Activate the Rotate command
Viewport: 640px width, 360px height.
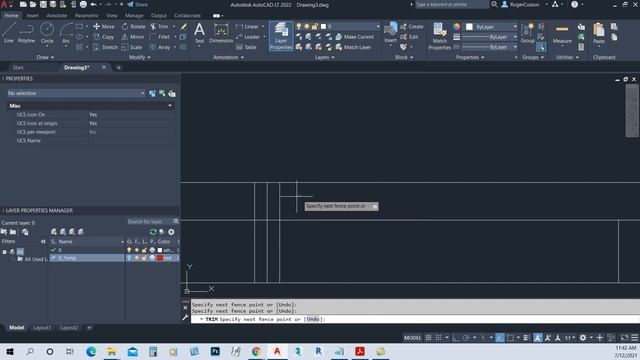tap(133, 27)
